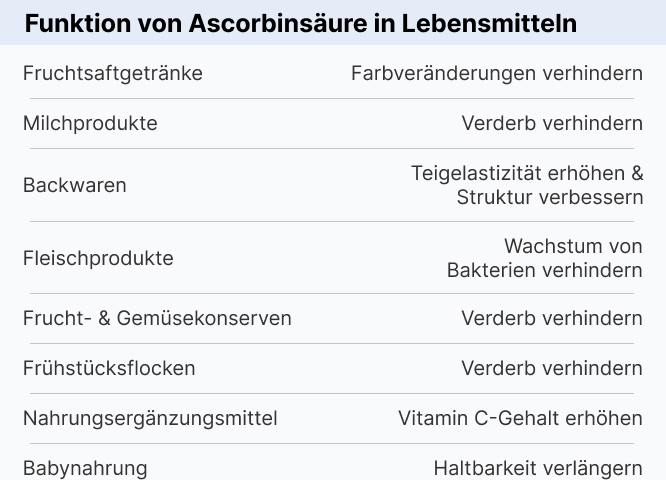Click the 'Teigelastizität erhöhen &' text line

point(527,173)
